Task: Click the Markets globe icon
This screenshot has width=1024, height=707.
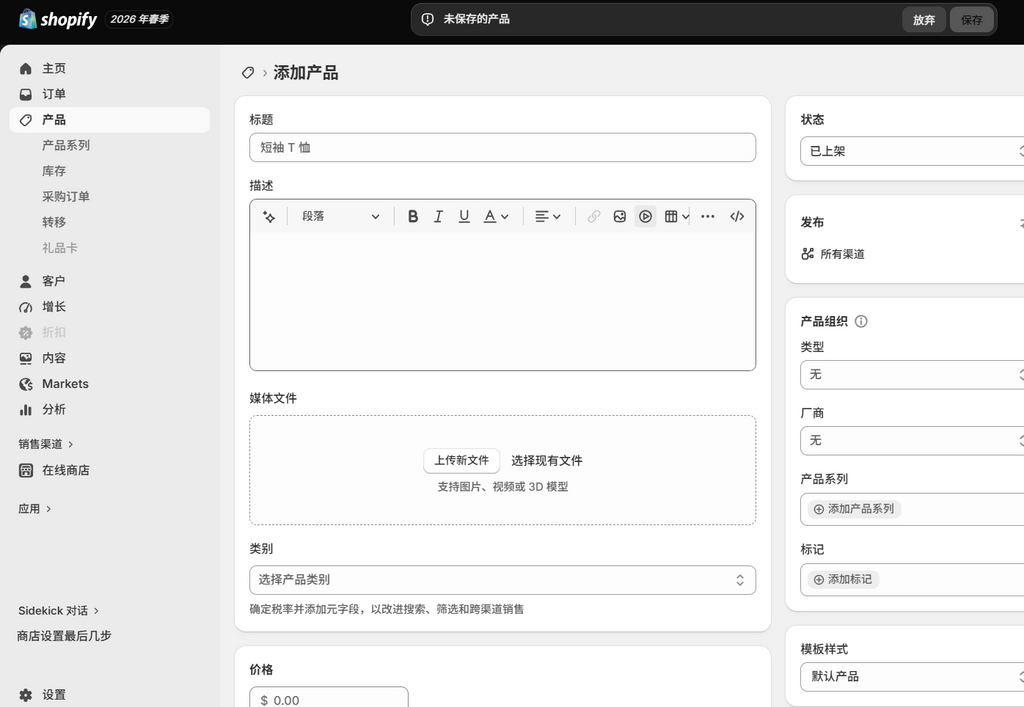Action: 25,384
